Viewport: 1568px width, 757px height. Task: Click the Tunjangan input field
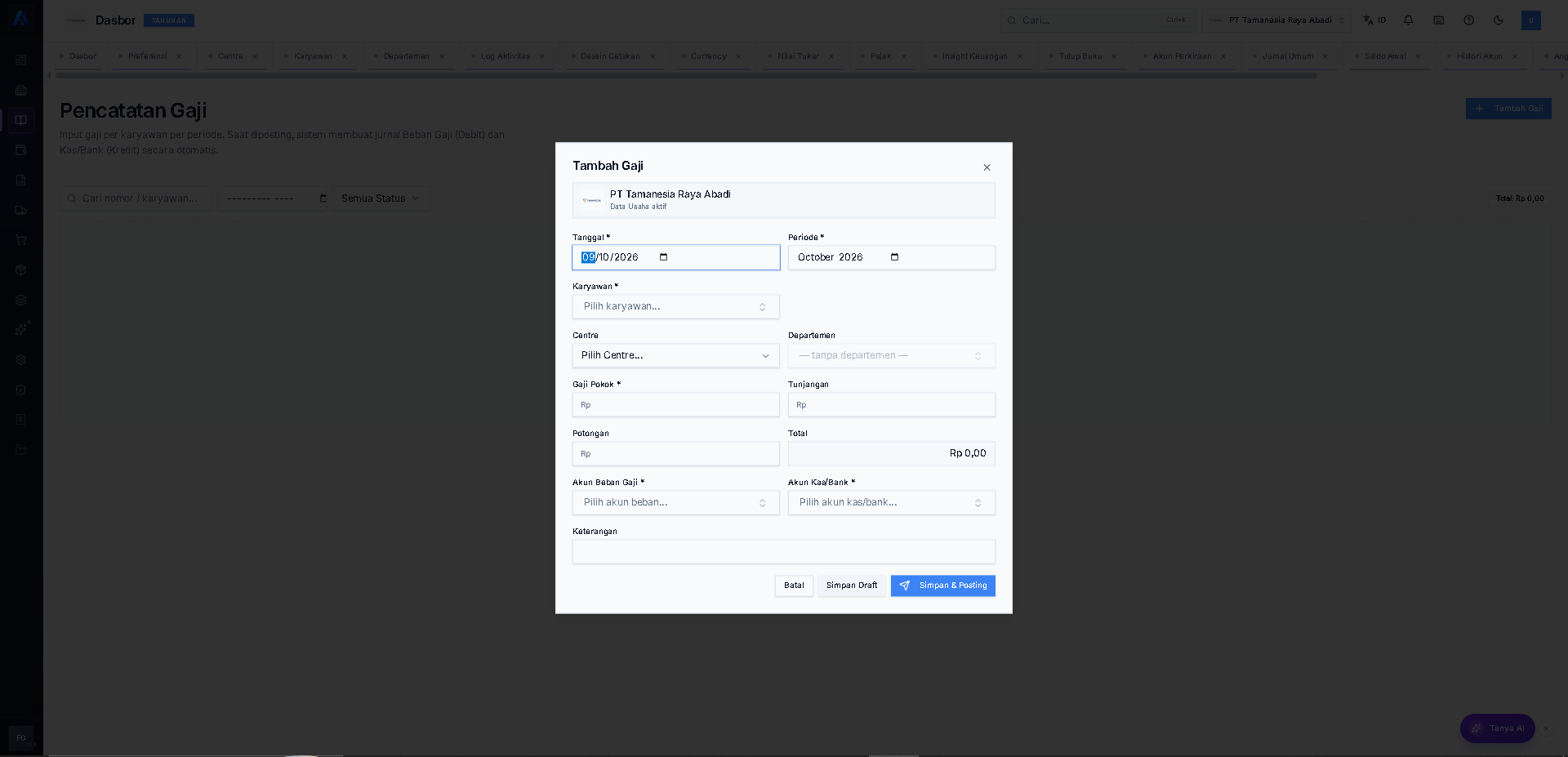(x=891, y=405)
